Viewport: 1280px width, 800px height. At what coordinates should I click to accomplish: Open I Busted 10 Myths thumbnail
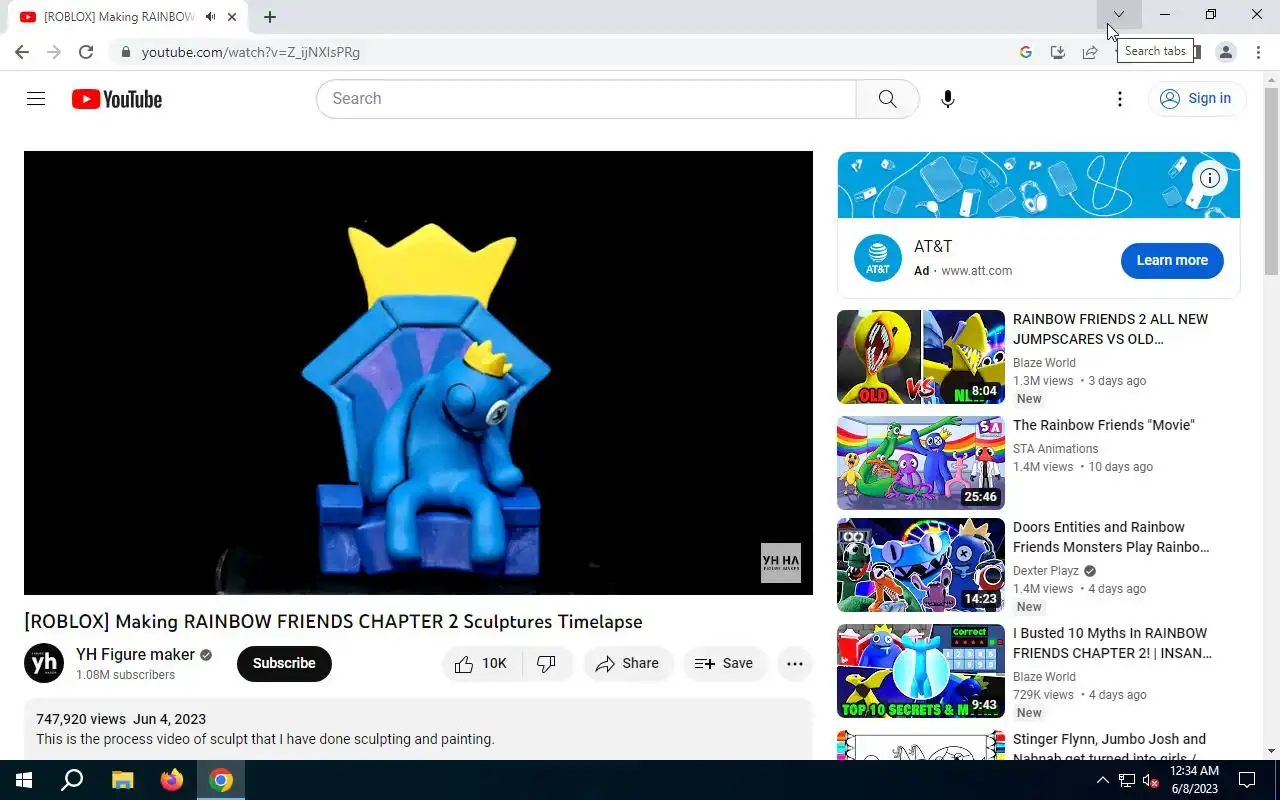(921, 671)
